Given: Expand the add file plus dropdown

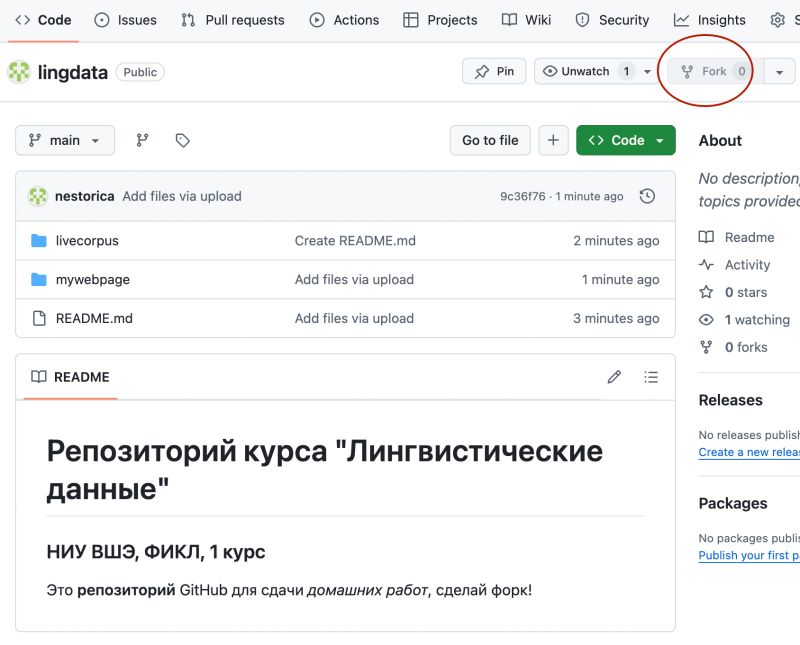Looking at the screenshot, I should [553, 140].
